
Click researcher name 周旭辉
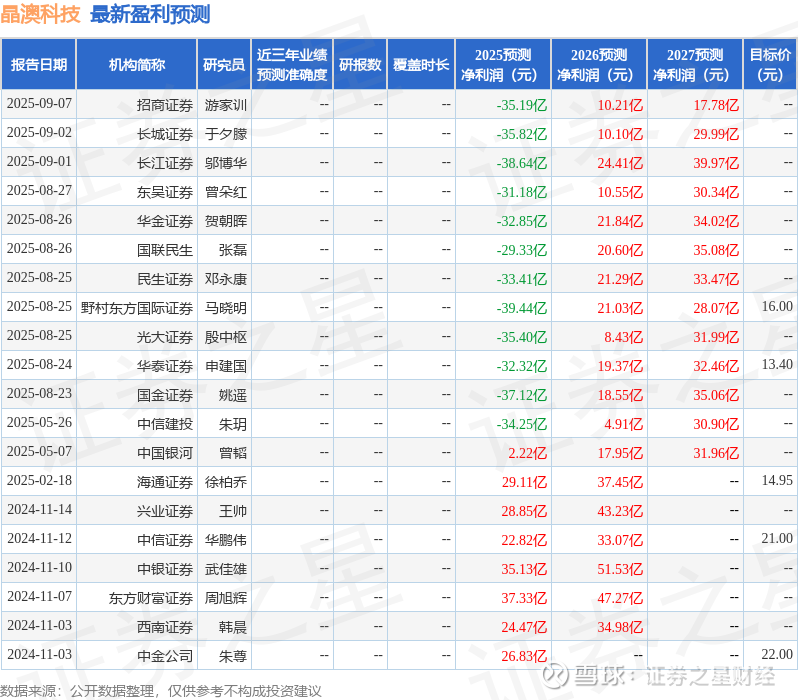[226, 598]
